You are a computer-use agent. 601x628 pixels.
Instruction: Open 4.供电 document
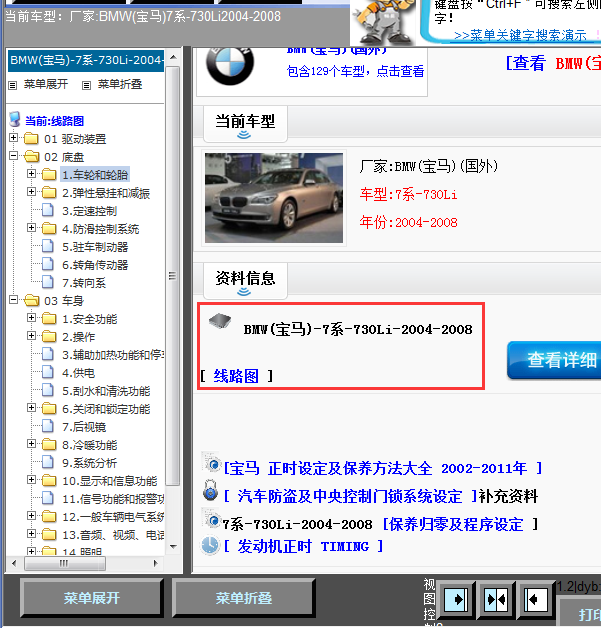78,373
